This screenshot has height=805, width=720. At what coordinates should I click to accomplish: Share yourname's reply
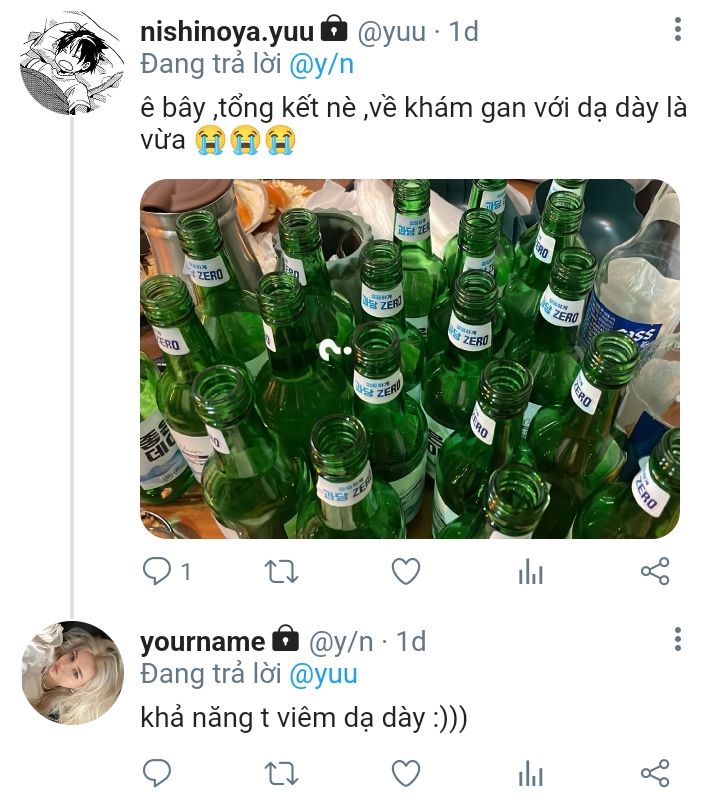click(655, 773)
